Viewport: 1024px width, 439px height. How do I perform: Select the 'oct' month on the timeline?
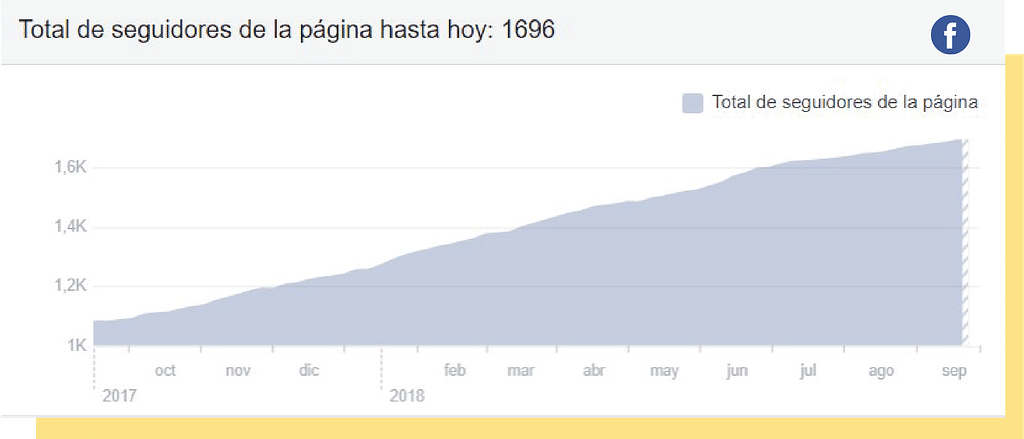click(165, 371)
